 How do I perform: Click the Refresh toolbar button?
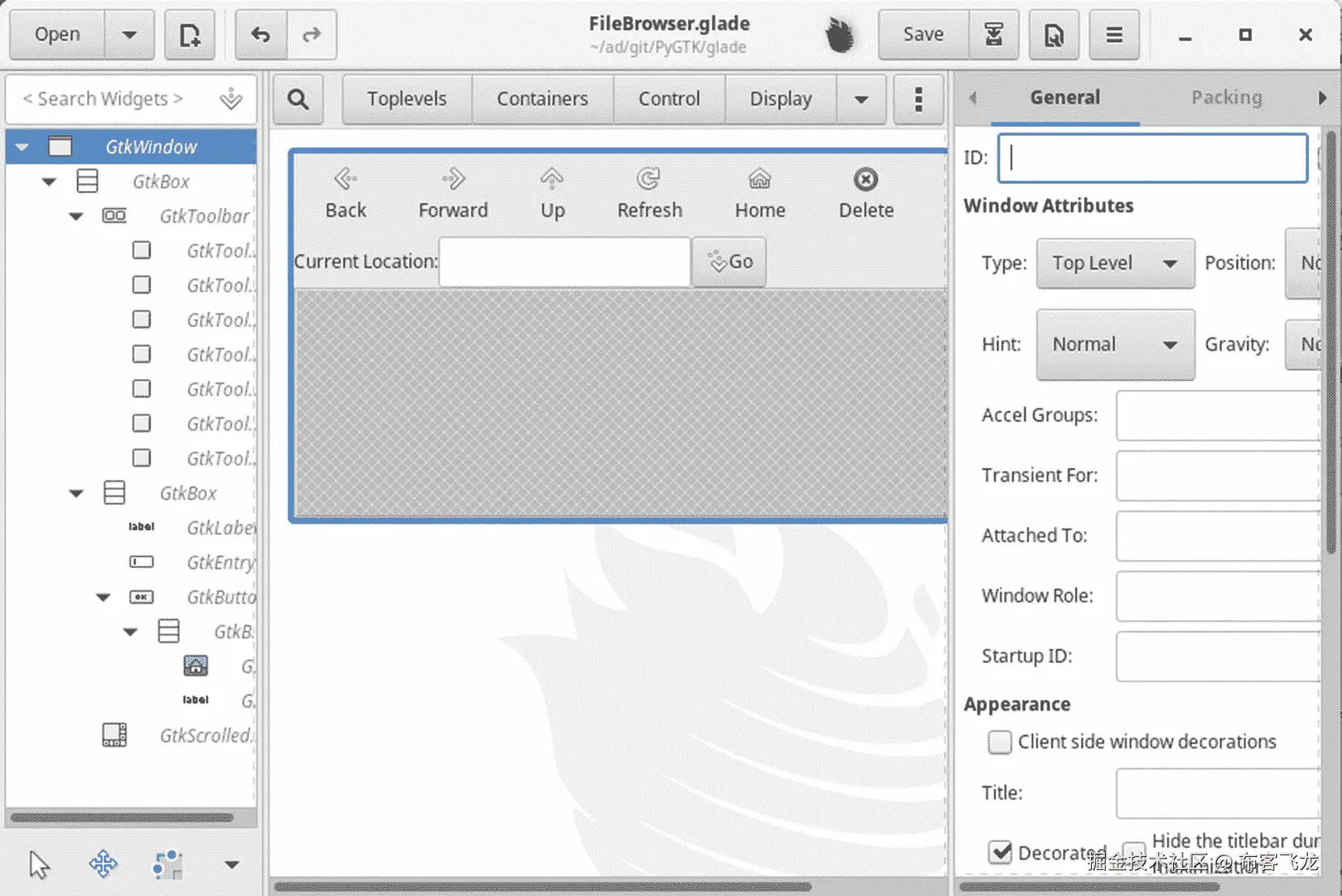[x=649, y=194]
